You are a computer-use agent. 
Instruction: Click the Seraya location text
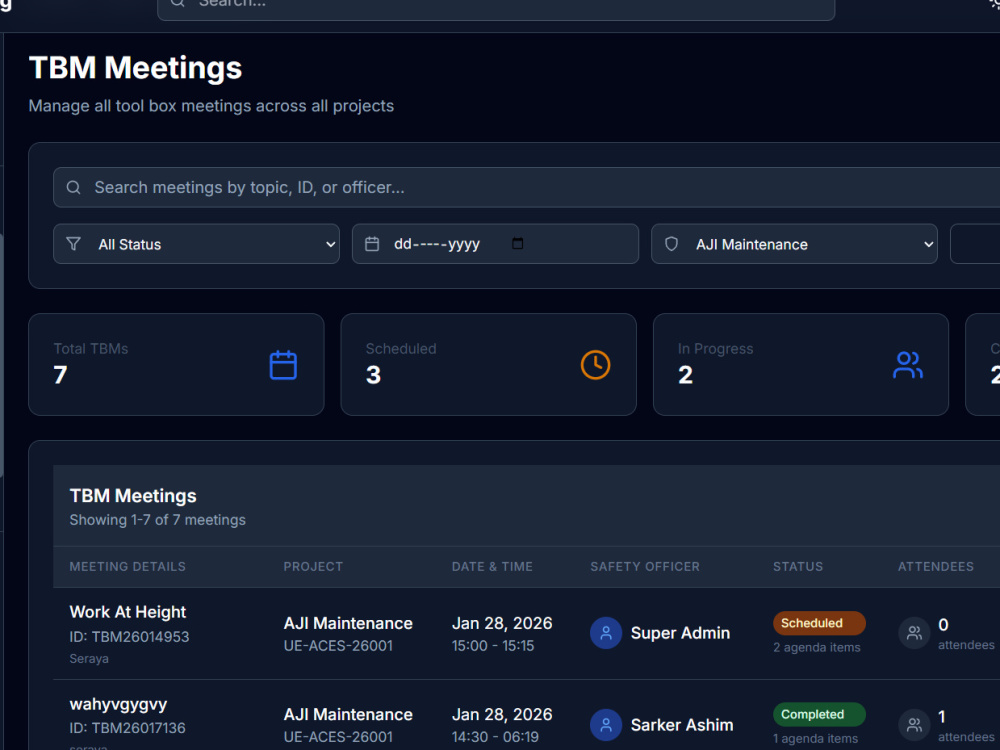click(x=89, y=659)
